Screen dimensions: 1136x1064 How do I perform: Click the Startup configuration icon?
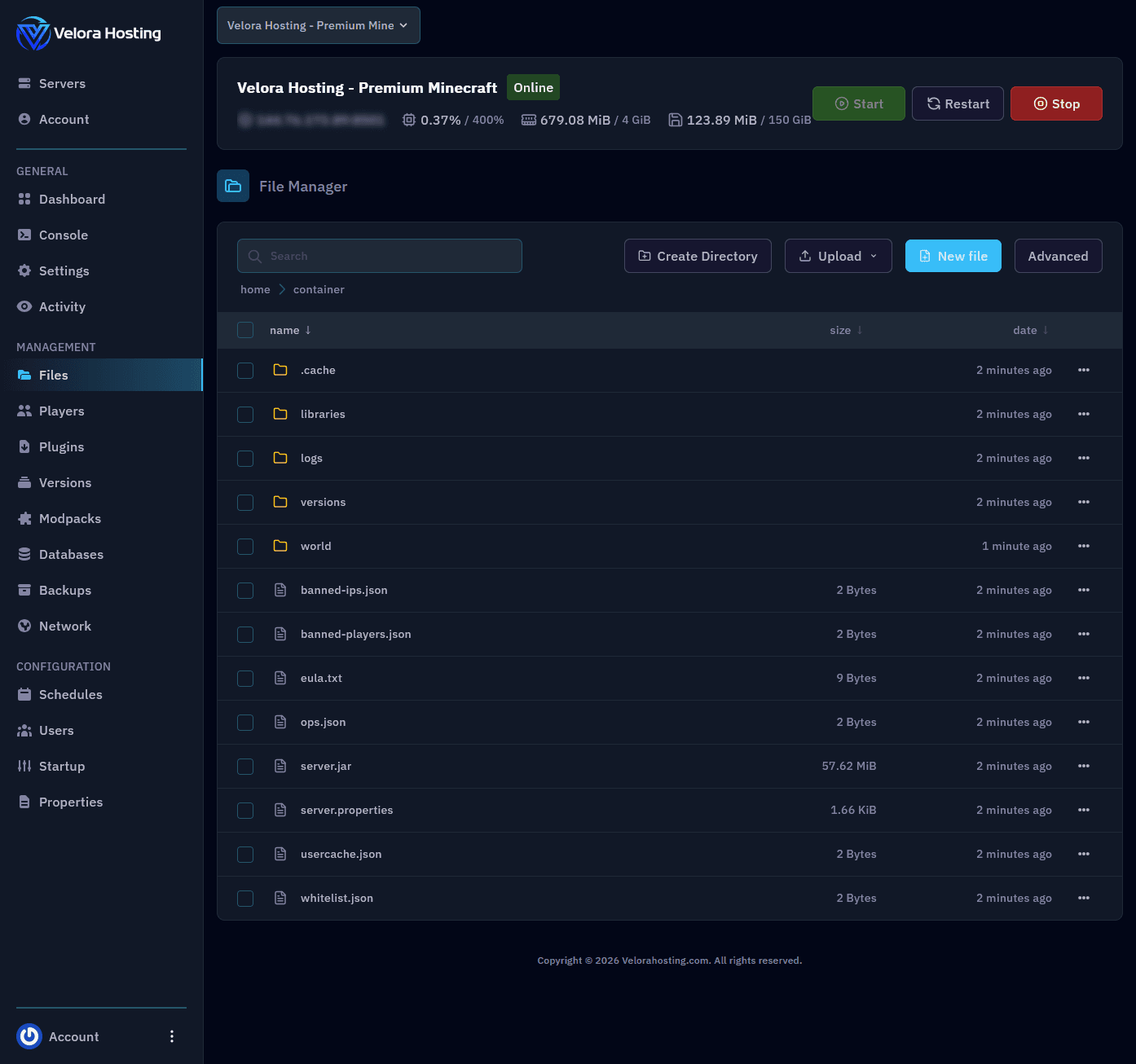tap(25, 766)
